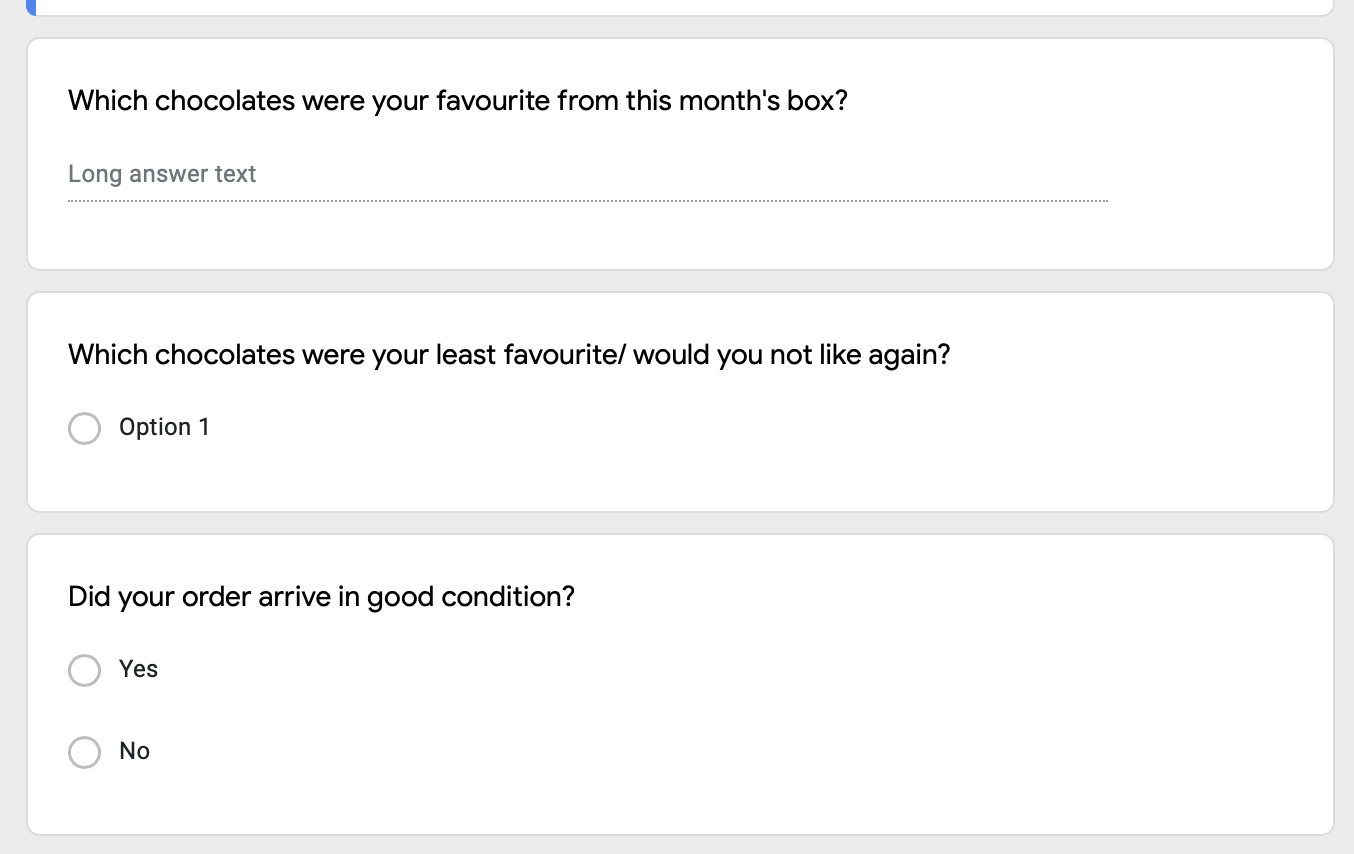Edit the "Option 1" label text
1354x854 pixels.
coord(164,427)
